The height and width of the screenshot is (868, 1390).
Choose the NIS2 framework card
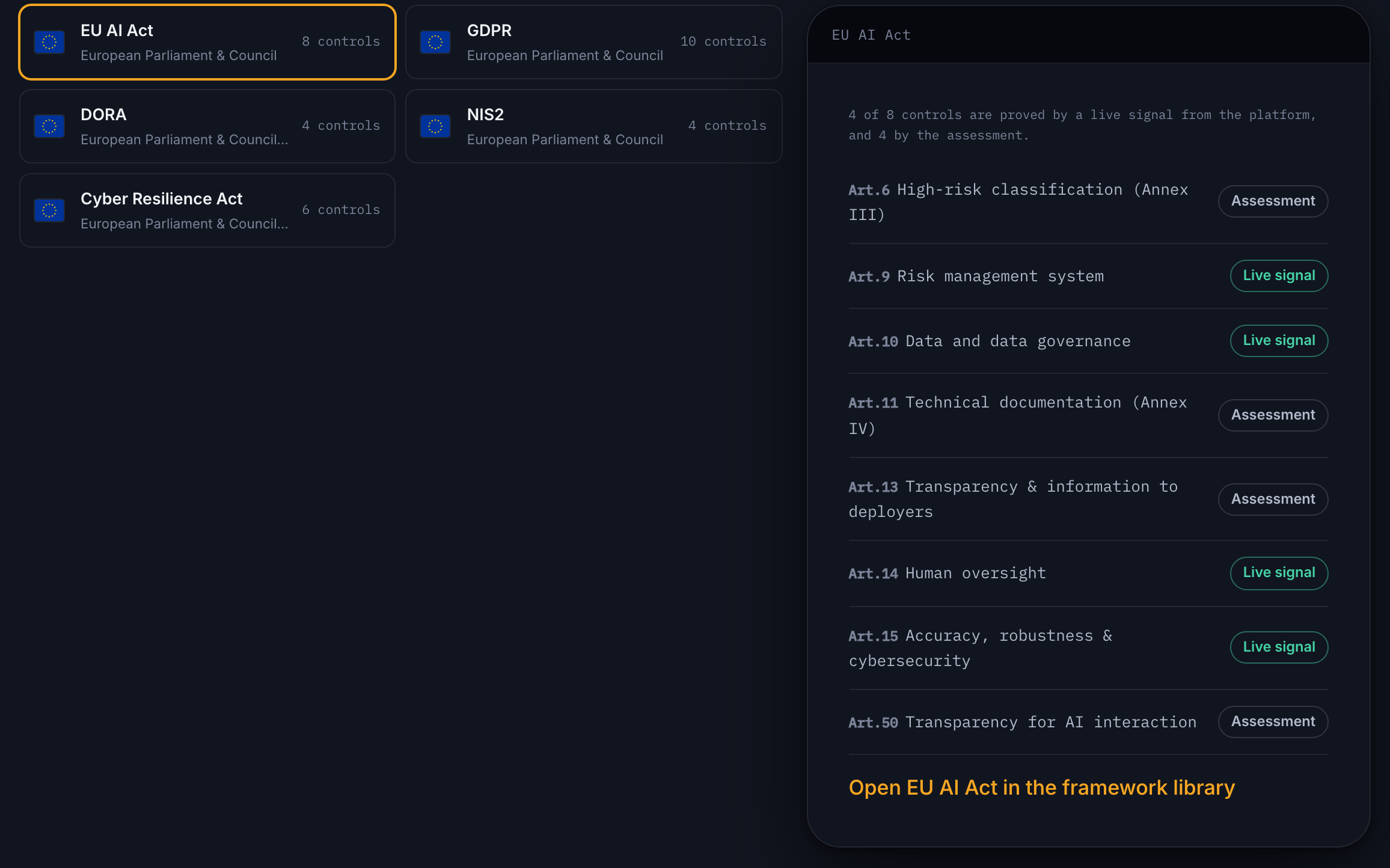pos(594,126)
